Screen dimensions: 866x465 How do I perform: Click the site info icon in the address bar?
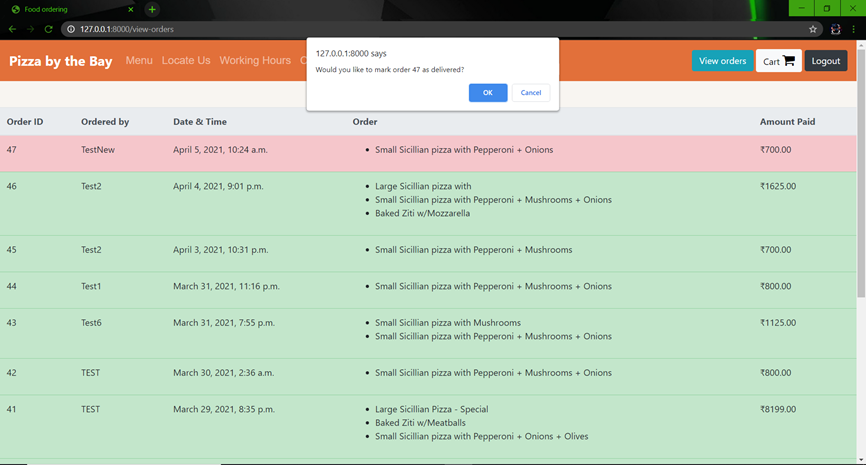coord(71,29)
